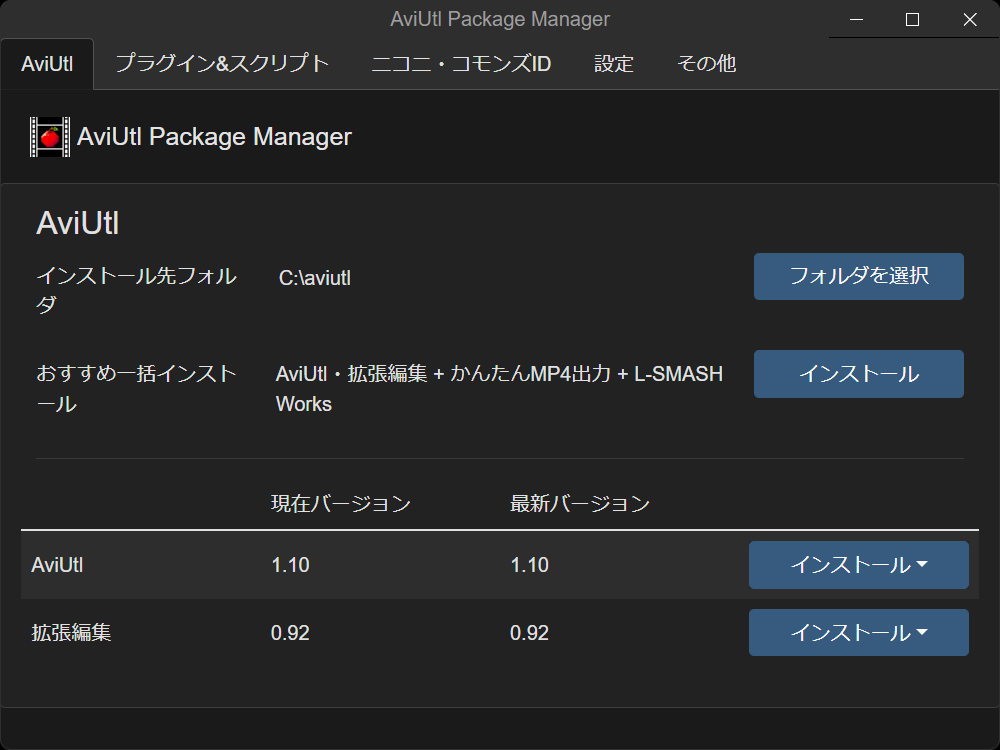The height and width of the screenshot is (750, 1000).
Task: Open the その他 tab
Action: click(x=707, y=64)
